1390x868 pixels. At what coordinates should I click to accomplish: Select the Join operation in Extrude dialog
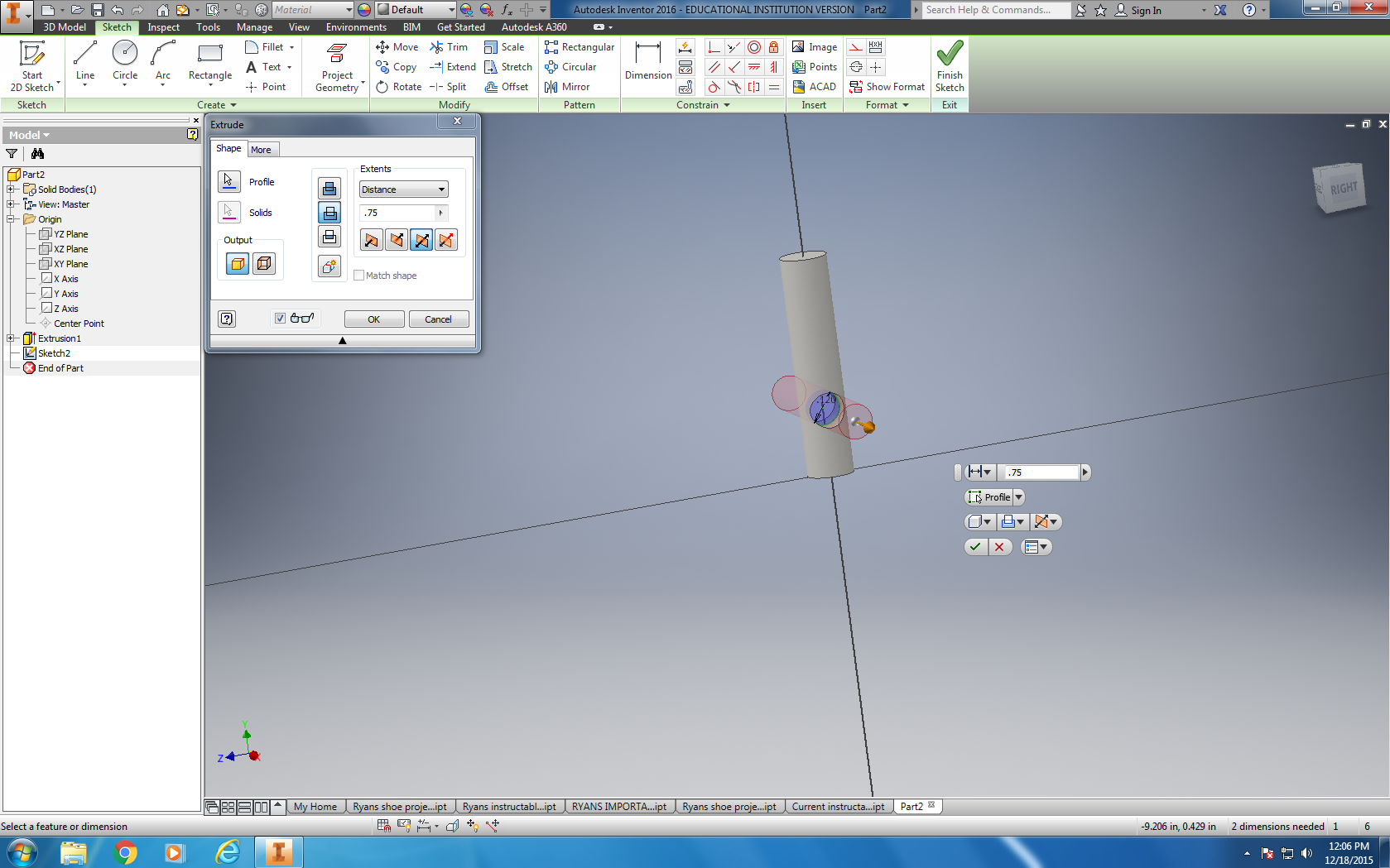329,189
